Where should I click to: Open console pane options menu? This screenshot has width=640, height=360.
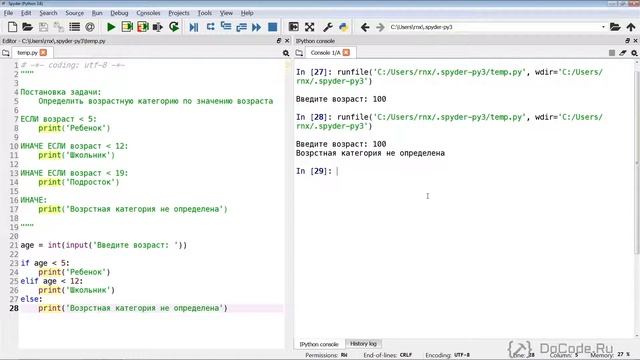coord(634,53)
